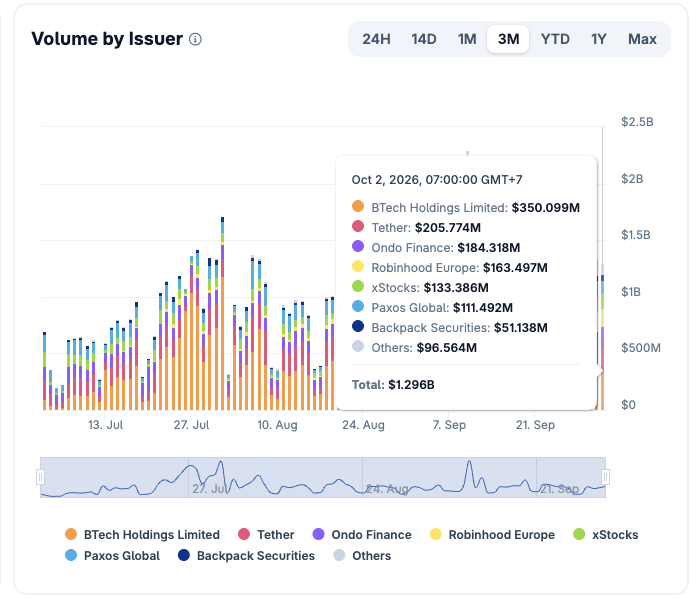Click the 21. Sep x-axis label
Screen dimensions: 698x597
[x=535, y=425]
